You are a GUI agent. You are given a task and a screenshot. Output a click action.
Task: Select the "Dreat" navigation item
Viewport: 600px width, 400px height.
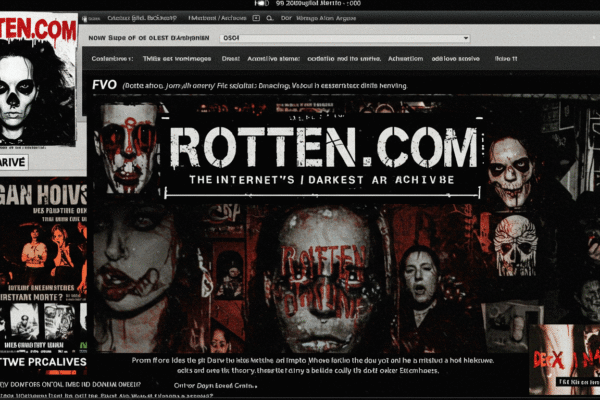tap(230, 59)
